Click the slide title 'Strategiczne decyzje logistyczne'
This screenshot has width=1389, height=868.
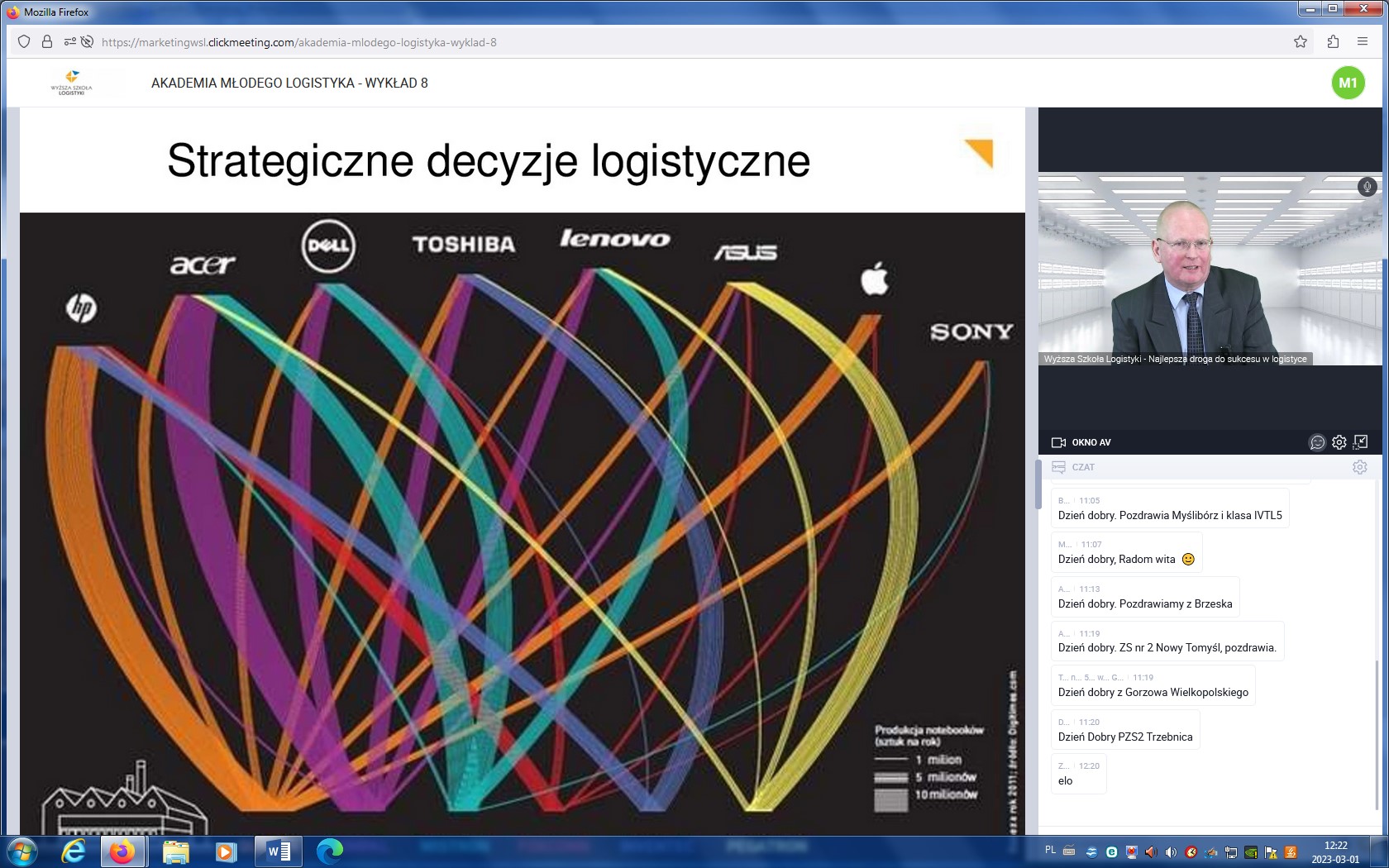[x=489, y=161]
